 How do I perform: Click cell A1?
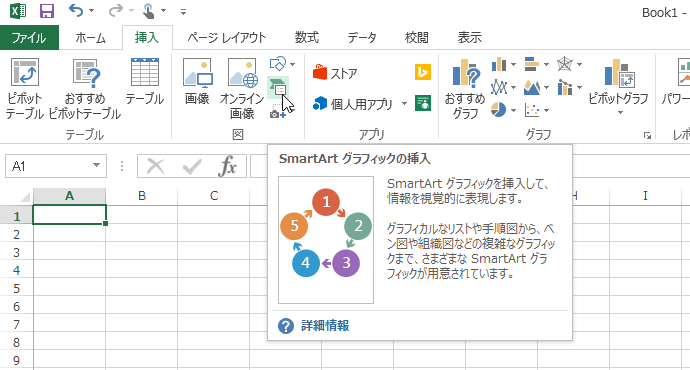pos(70,215)
